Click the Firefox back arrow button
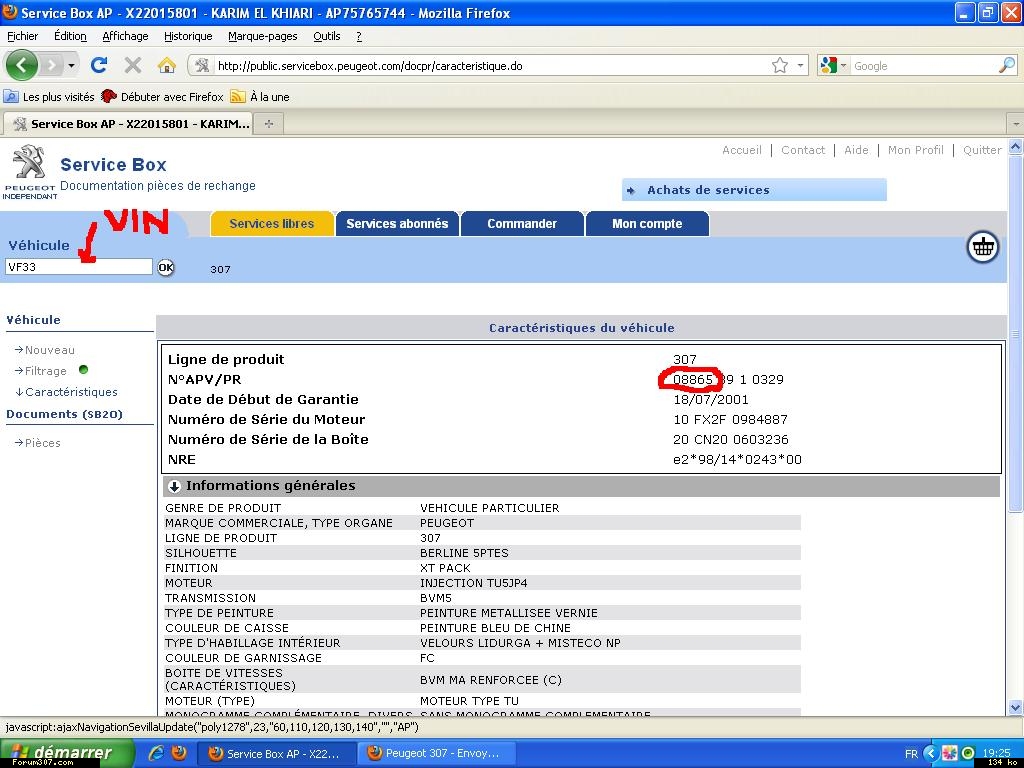The width and height of the screenshot is (1024, 768). click(21, 65)
